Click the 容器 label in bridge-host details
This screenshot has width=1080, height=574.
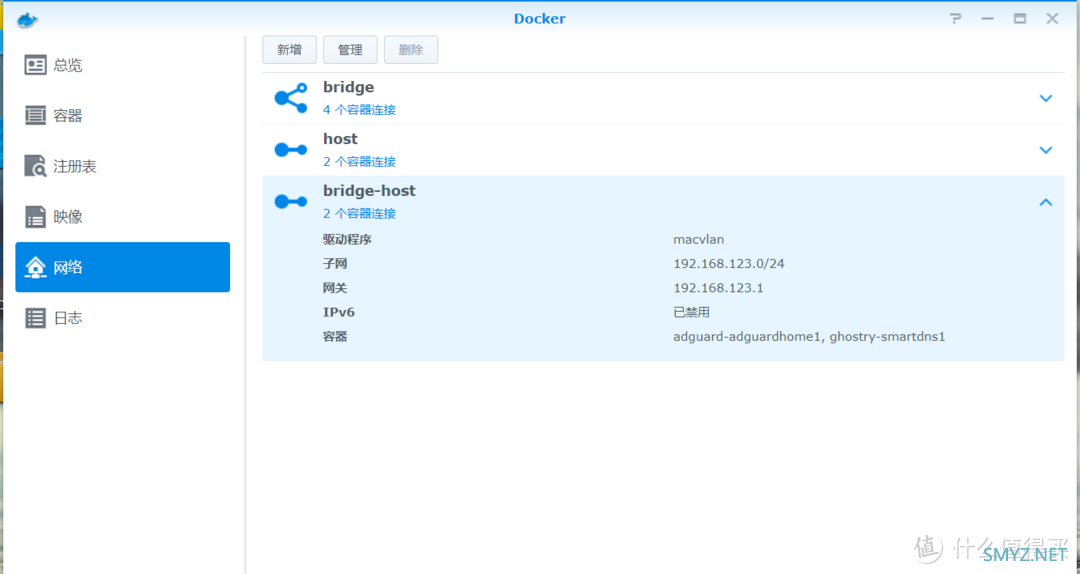[335, 337]
